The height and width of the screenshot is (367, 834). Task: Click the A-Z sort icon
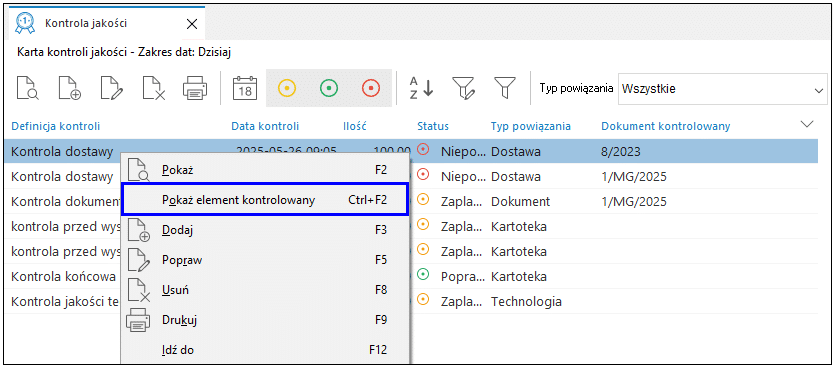[x=421, y=89]
